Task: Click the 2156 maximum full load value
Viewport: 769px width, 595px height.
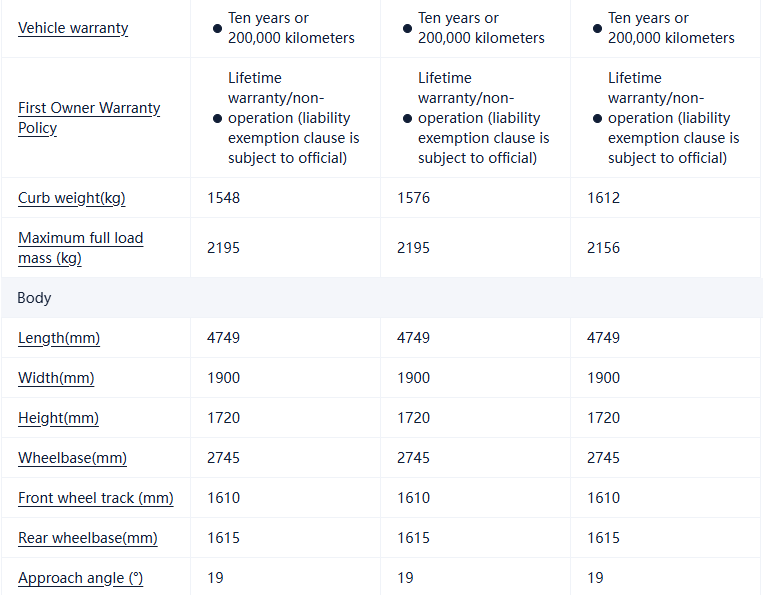Action: (x=603, y=248)
